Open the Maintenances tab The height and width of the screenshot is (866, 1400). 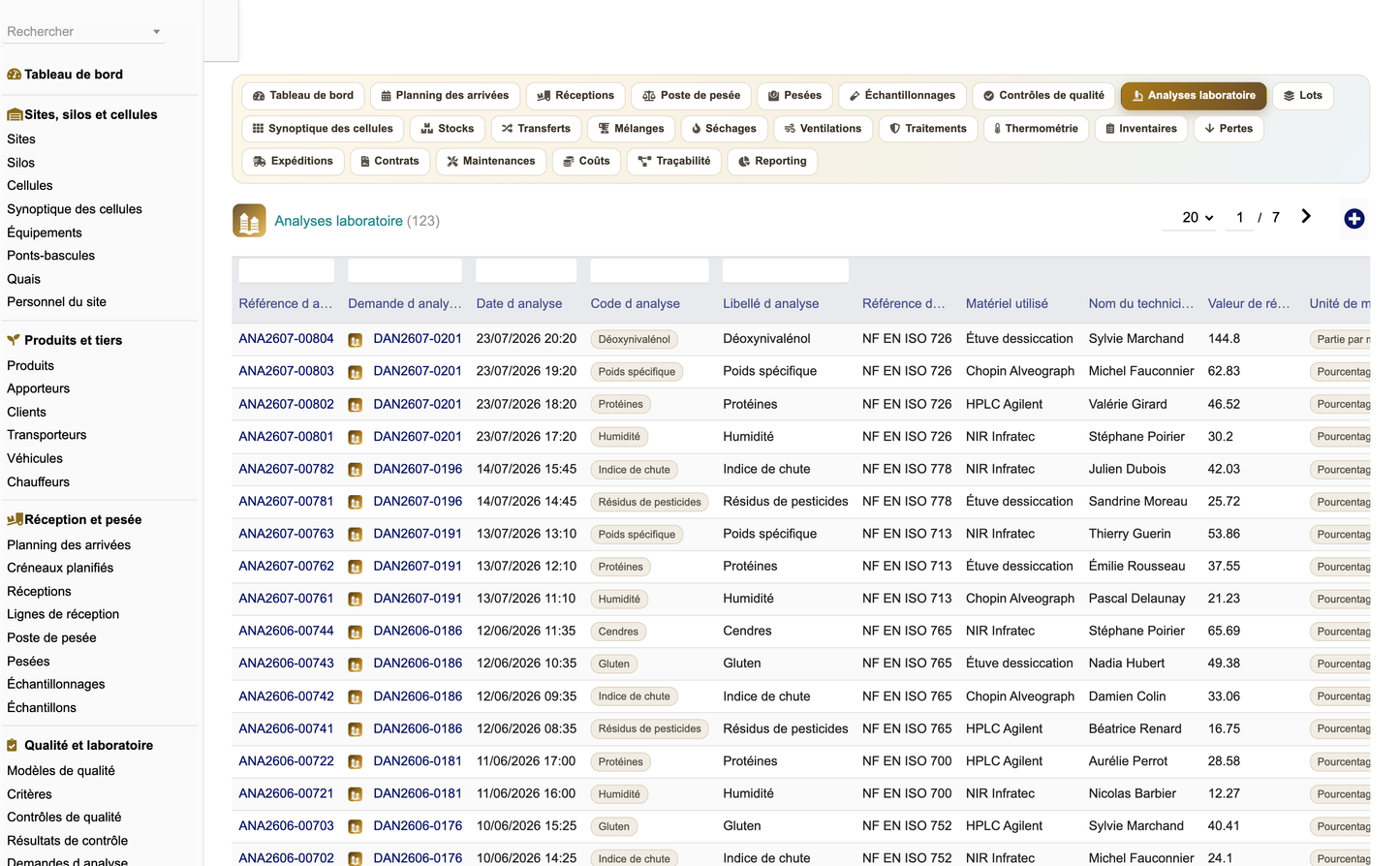[x=491, y=162]
